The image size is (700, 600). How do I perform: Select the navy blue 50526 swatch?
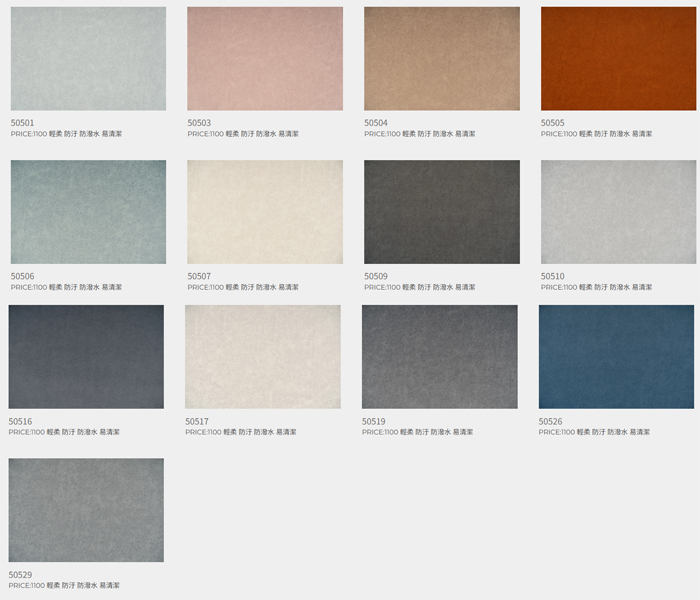tap(616, 357)
